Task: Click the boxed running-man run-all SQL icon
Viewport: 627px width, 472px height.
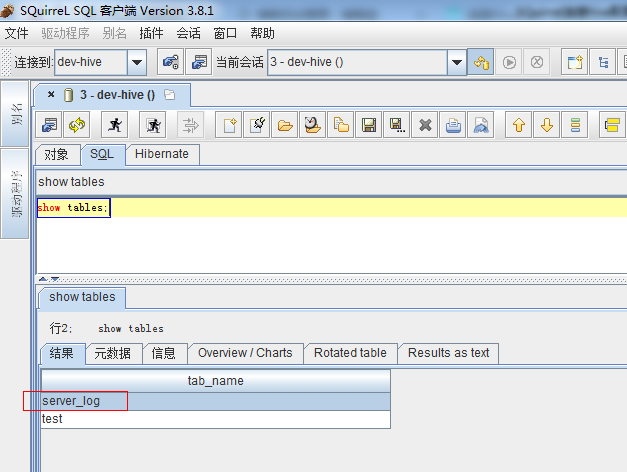Action: click(153, 125)
